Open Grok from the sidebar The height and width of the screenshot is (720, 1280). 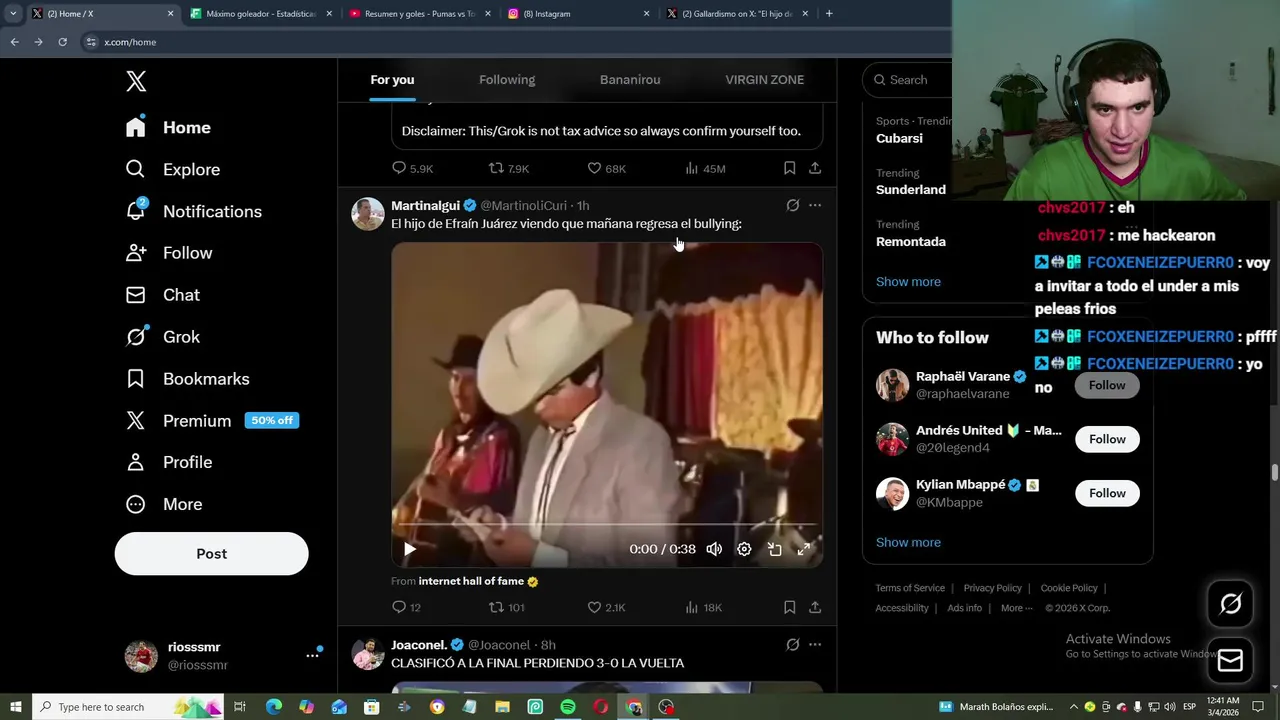(x=162, y=337)
